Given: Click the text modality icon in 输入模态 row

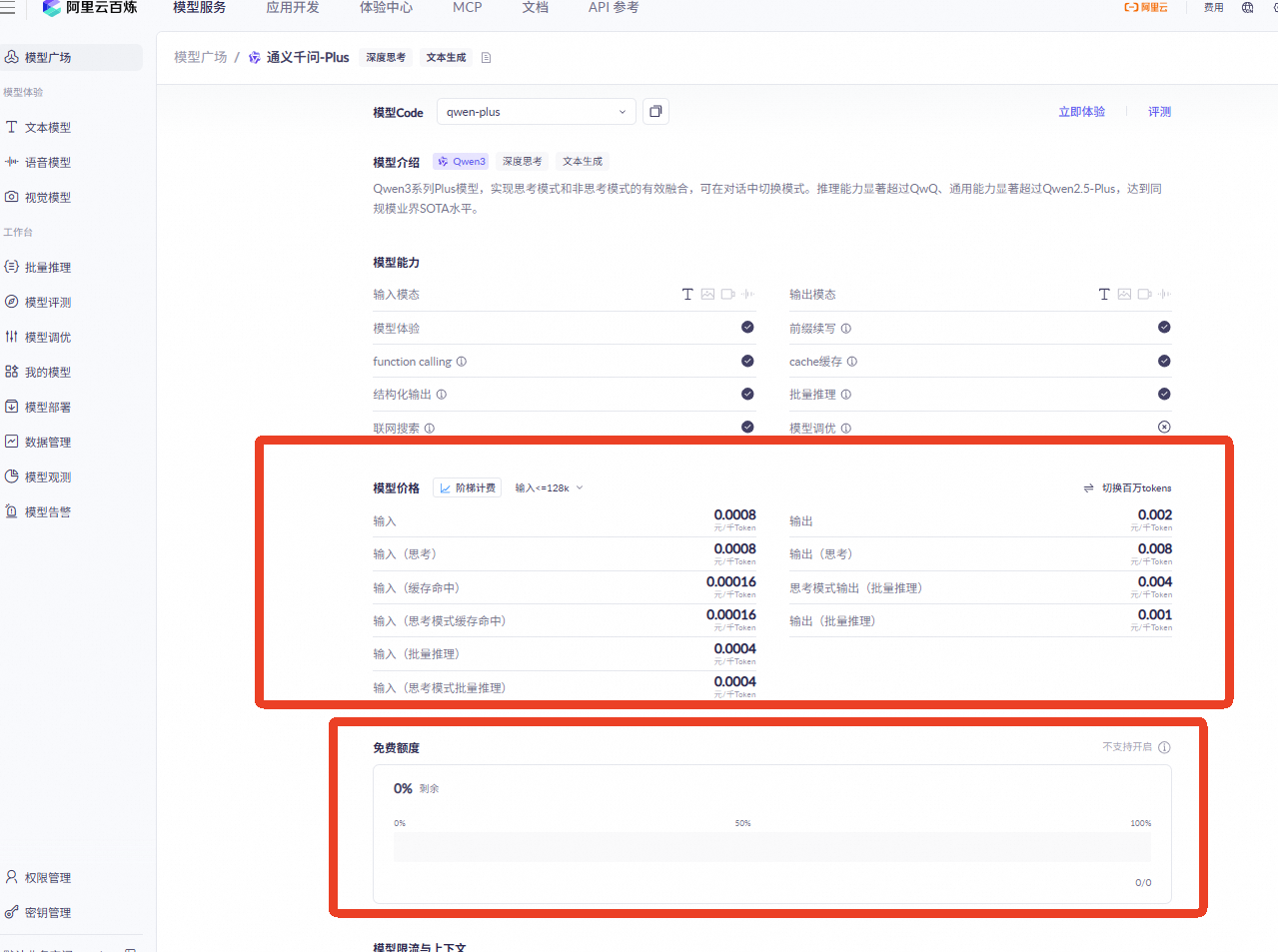Looking at the screenshot, I should 687,295.
